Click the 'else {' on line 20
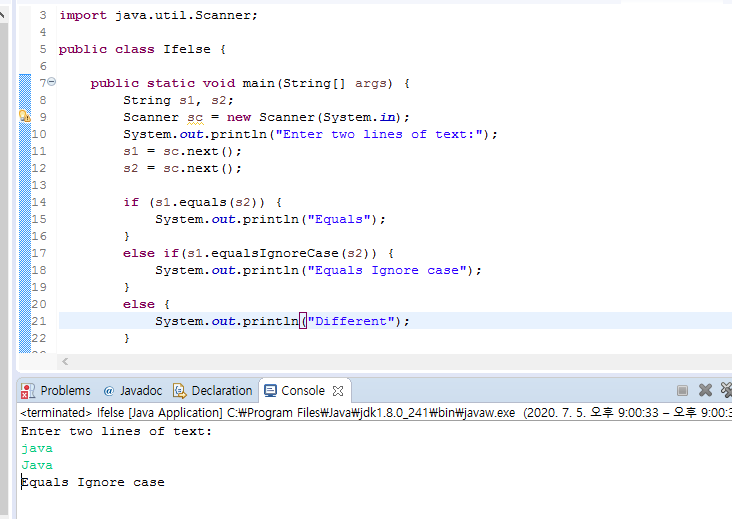Viewport: 732px width, 519px height. point(147,304)
